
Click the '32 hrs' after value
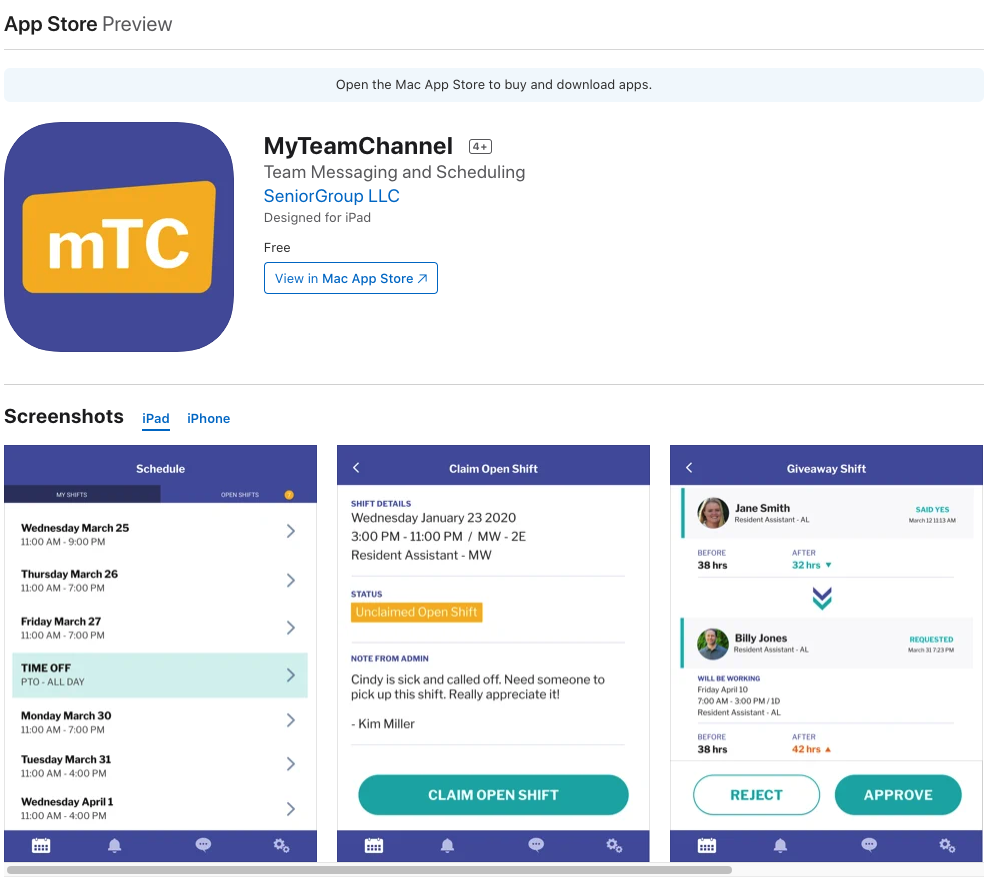click(806, 565)
